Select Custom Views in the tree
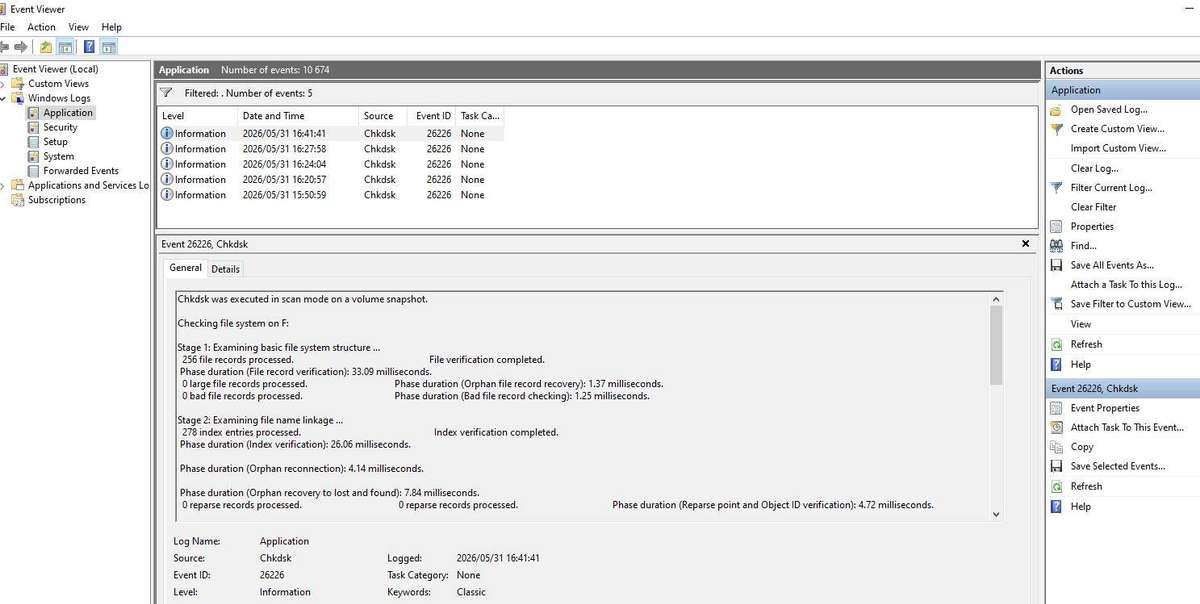This screenshot has height=604, width=1200. (x=58, y=84)
